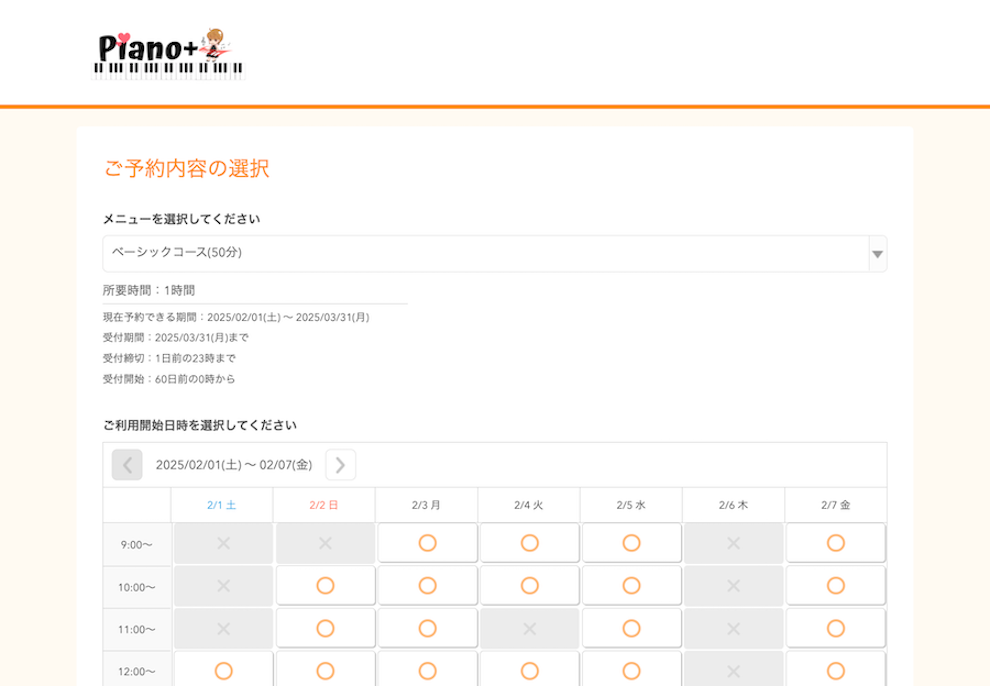
Task: Click the 2/1 土 column header
Action: 223,506
